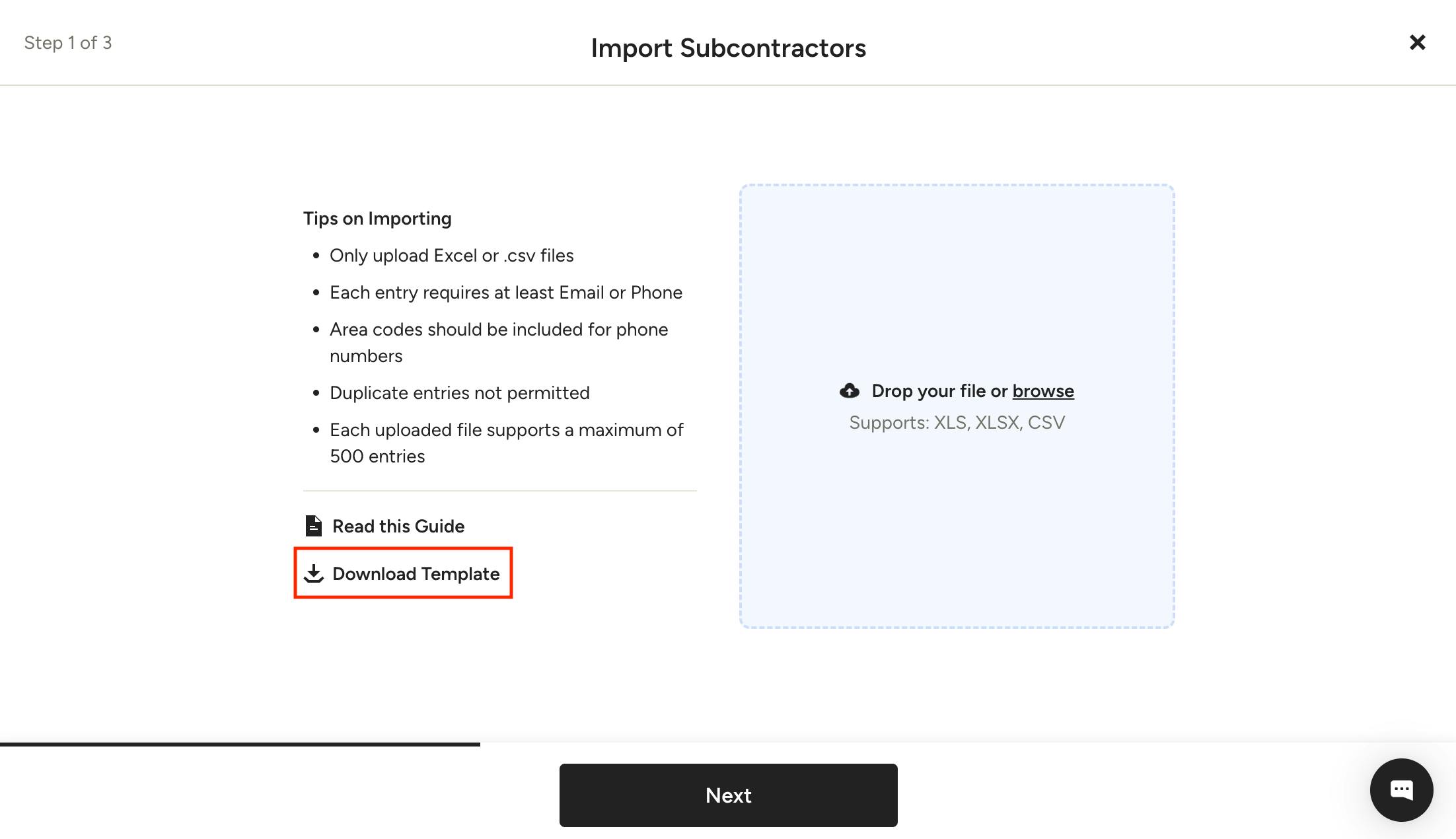Click the Step 1 of 3 indicator
This screenshot has height=839, width=1456.
click(68, 43)
